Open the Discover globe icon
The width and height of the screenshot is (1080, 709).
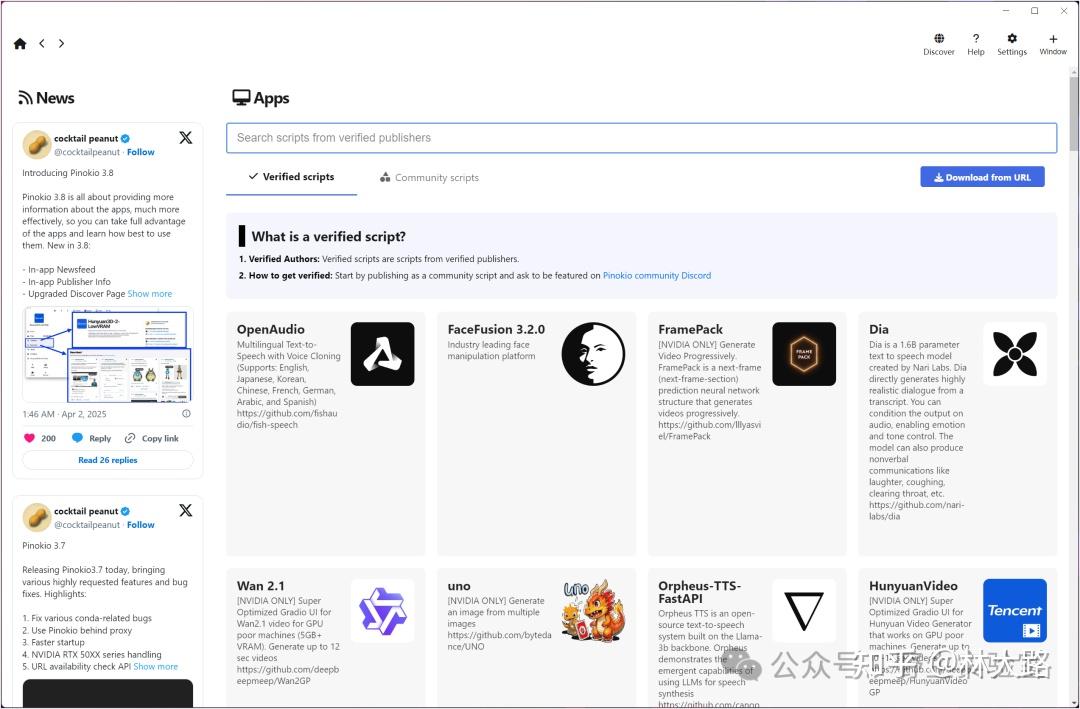coord(939,39)
